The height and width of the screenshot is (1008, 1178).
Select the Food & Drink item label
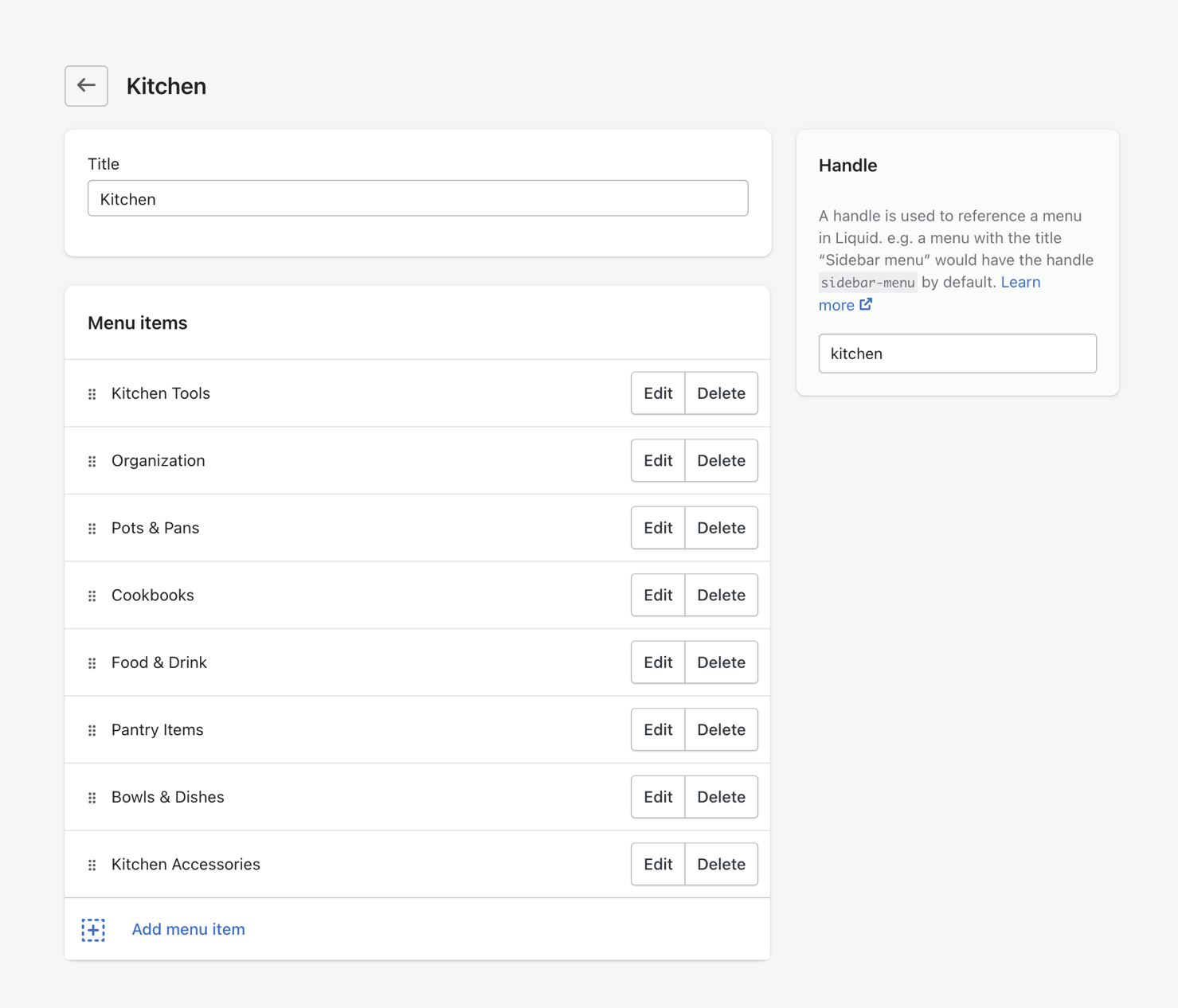coord(159,662)
